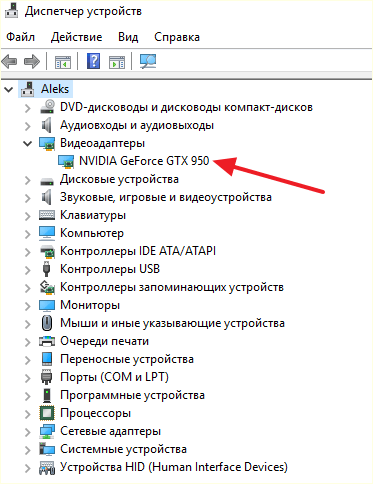Click the Контроллеры IDE ATA/ATAPI icon
This screenshot has height=484, width=373.
coord(47,251)
